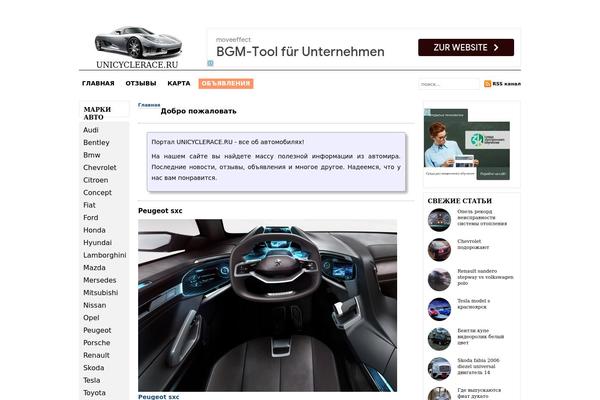600x400 pixels.
Task: Open Skoda fabia 2006 article thumbnail
Action: 439,369
